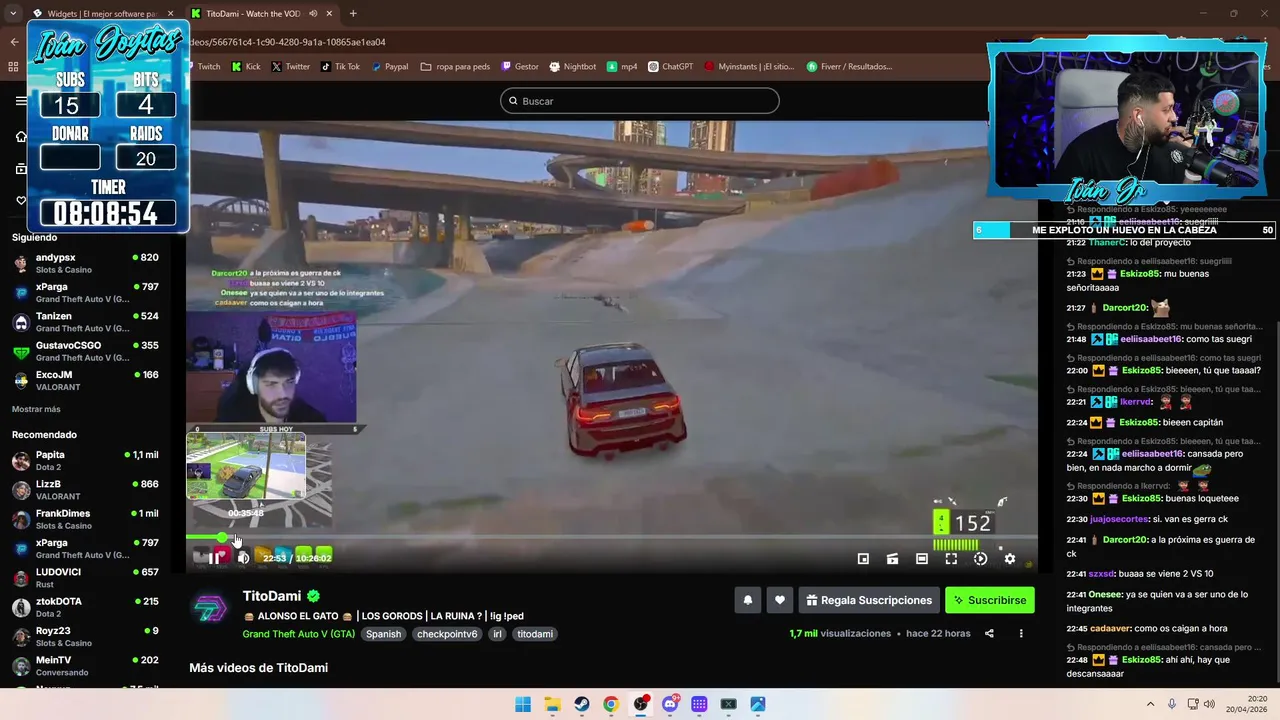Open OBS Studio from the taskbar
1280x720 pixels.
coord(641,704)
